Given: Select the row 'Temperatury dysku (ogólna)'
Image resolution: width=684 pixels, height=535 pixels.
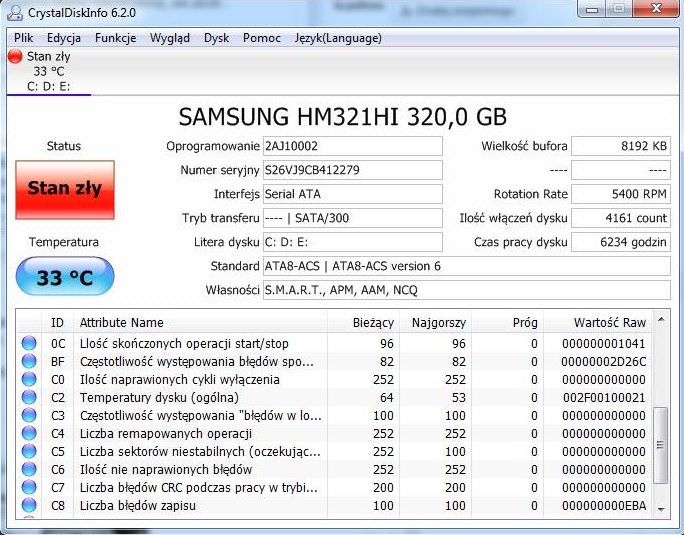Looking at the screenshot, I should coord(334,398).
